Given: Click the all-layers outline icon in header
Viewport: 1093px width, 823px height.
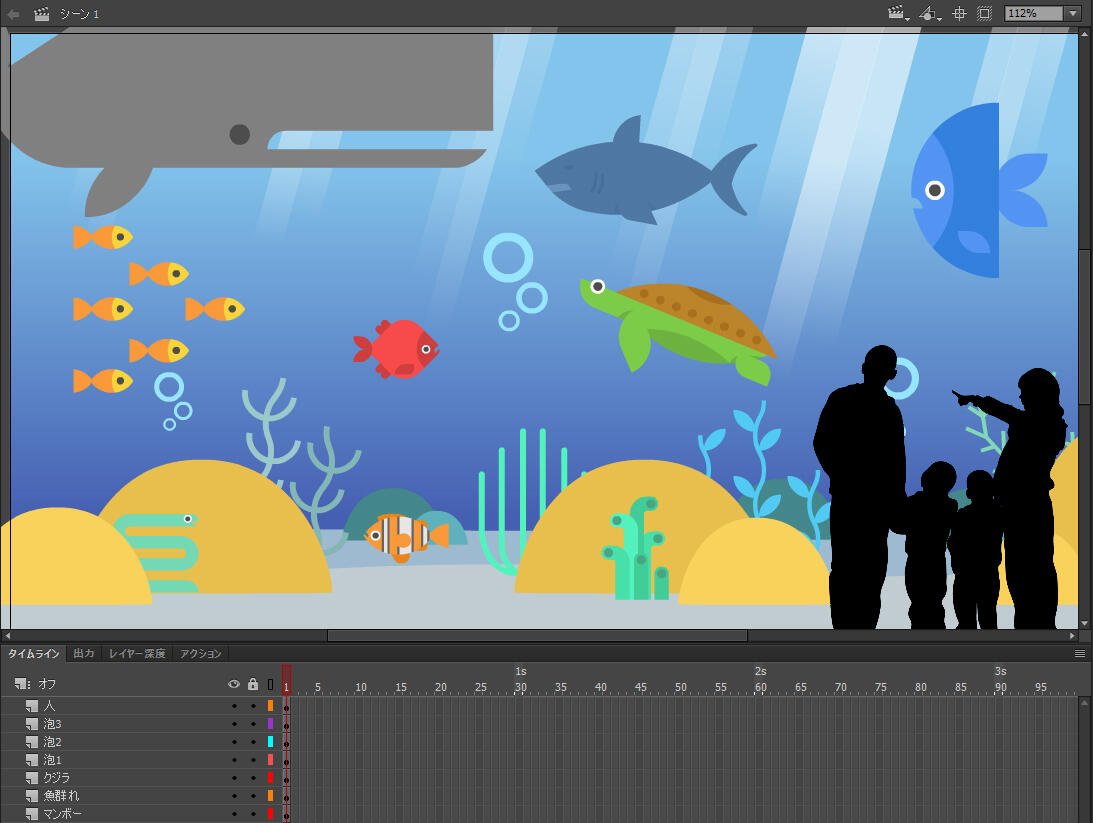Looking at the screenshot, I should (x=270, y=684).
